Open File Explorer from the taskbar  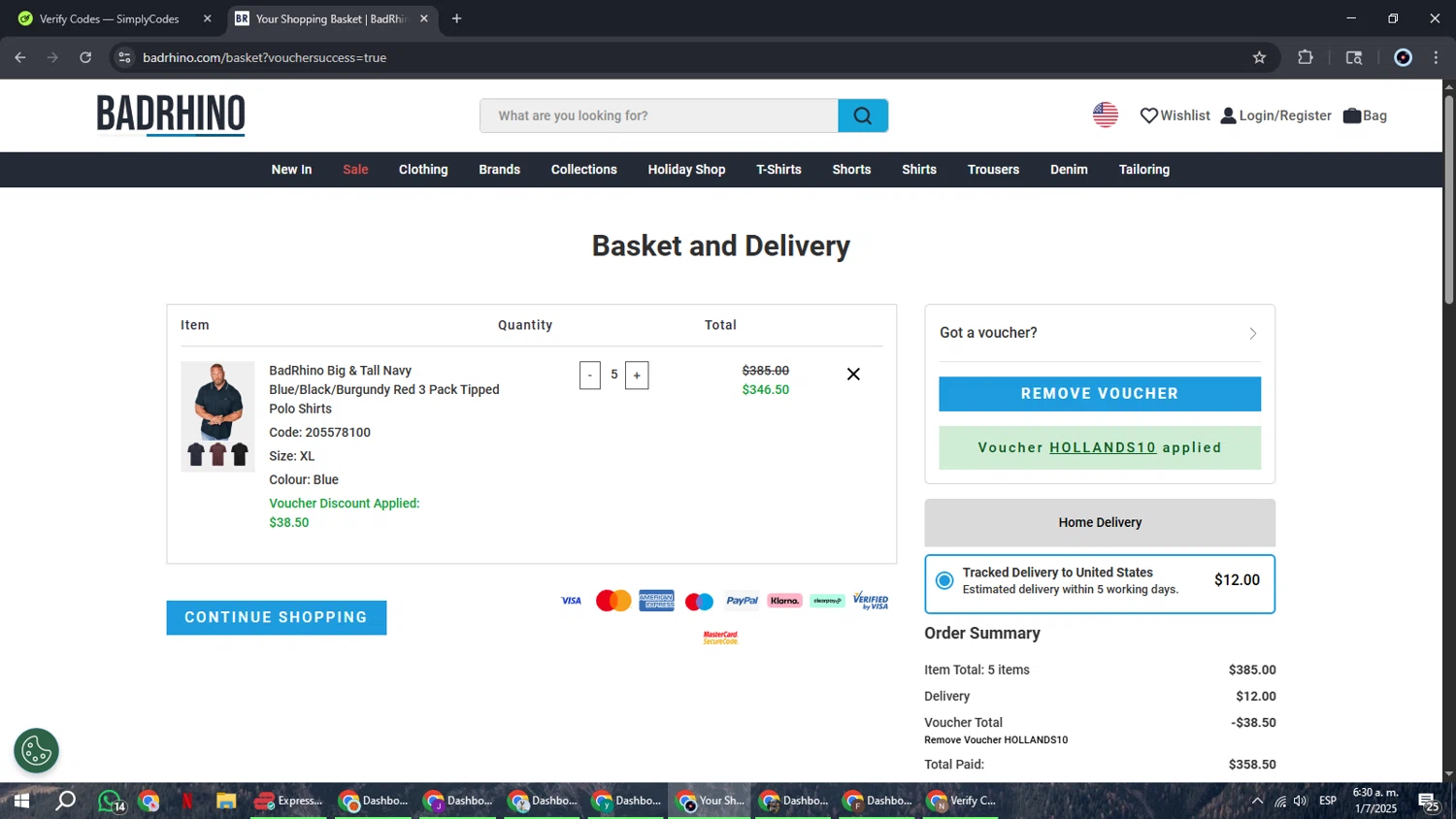click(226, 801)
